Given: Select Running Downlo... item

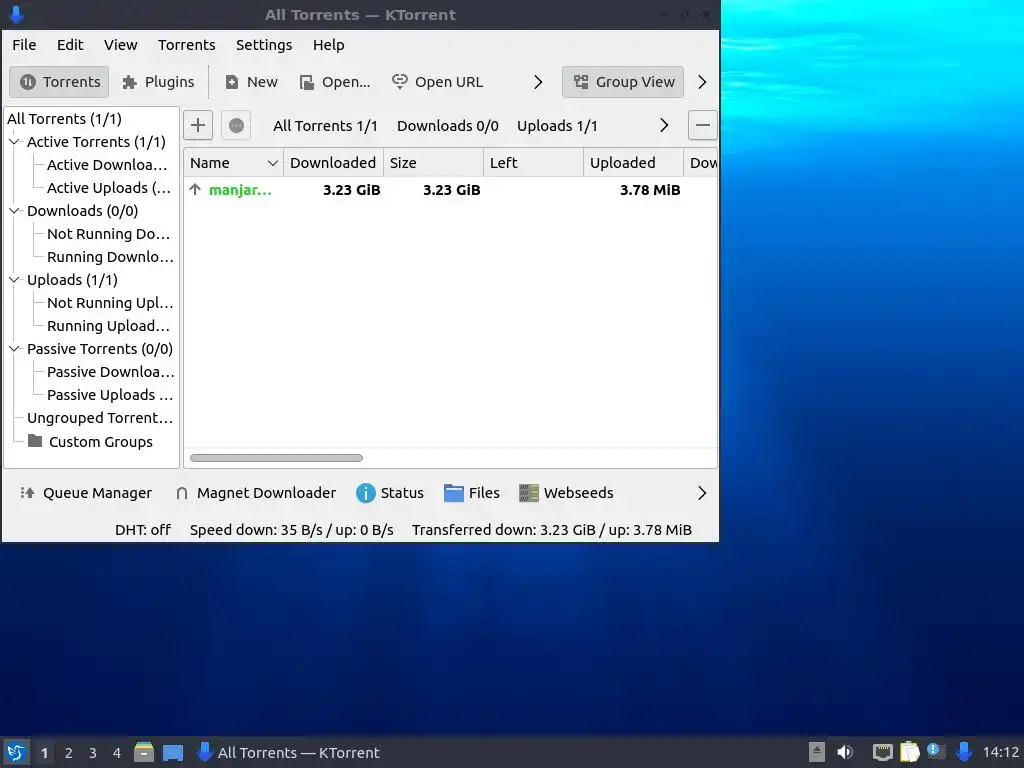Looking at the screenshot, I should click(110, 257).
